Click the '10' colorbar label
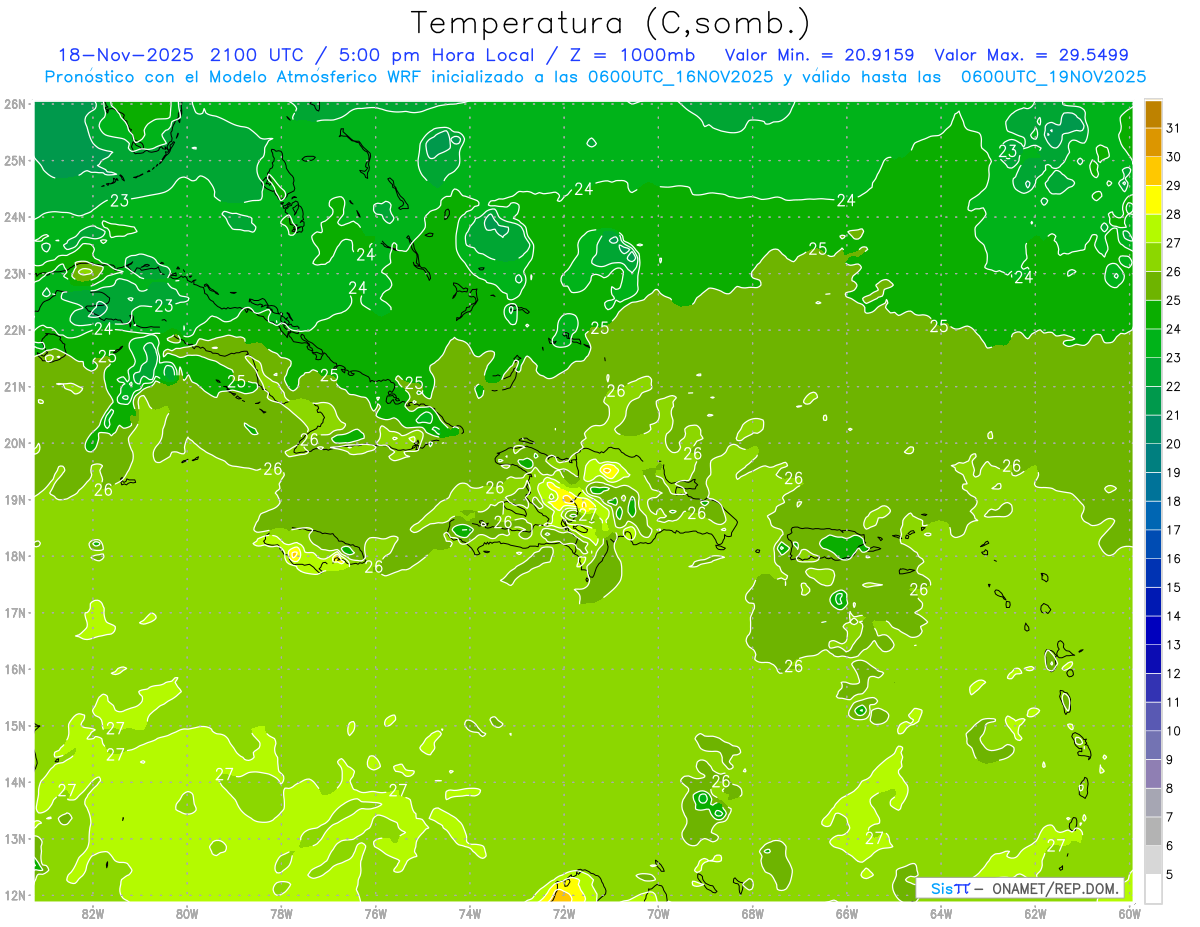Image resolution: width=1200 pixels, height=927 pixels. (x=1174, y=731)
